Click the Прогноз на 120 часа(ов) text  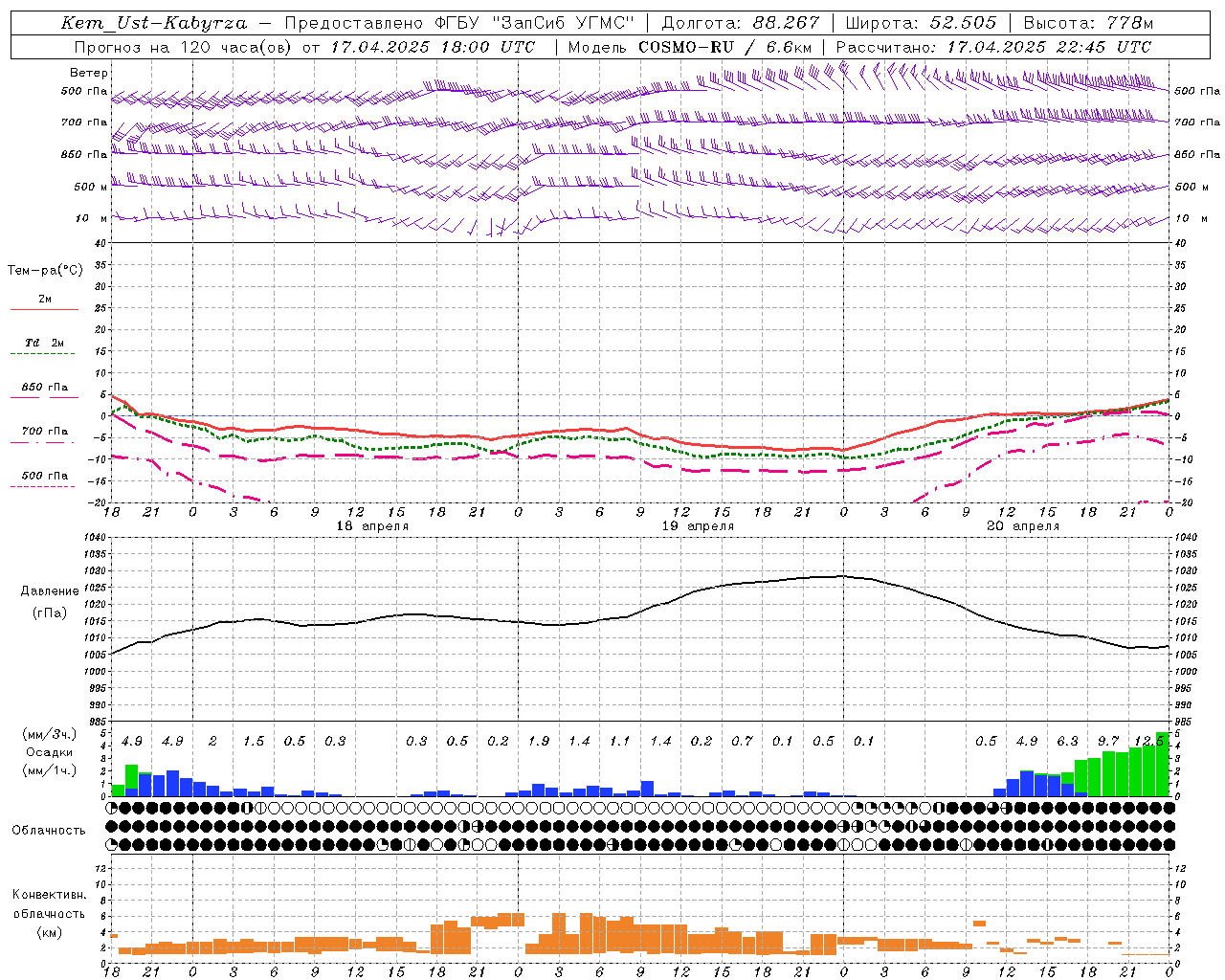coord(185,47)
